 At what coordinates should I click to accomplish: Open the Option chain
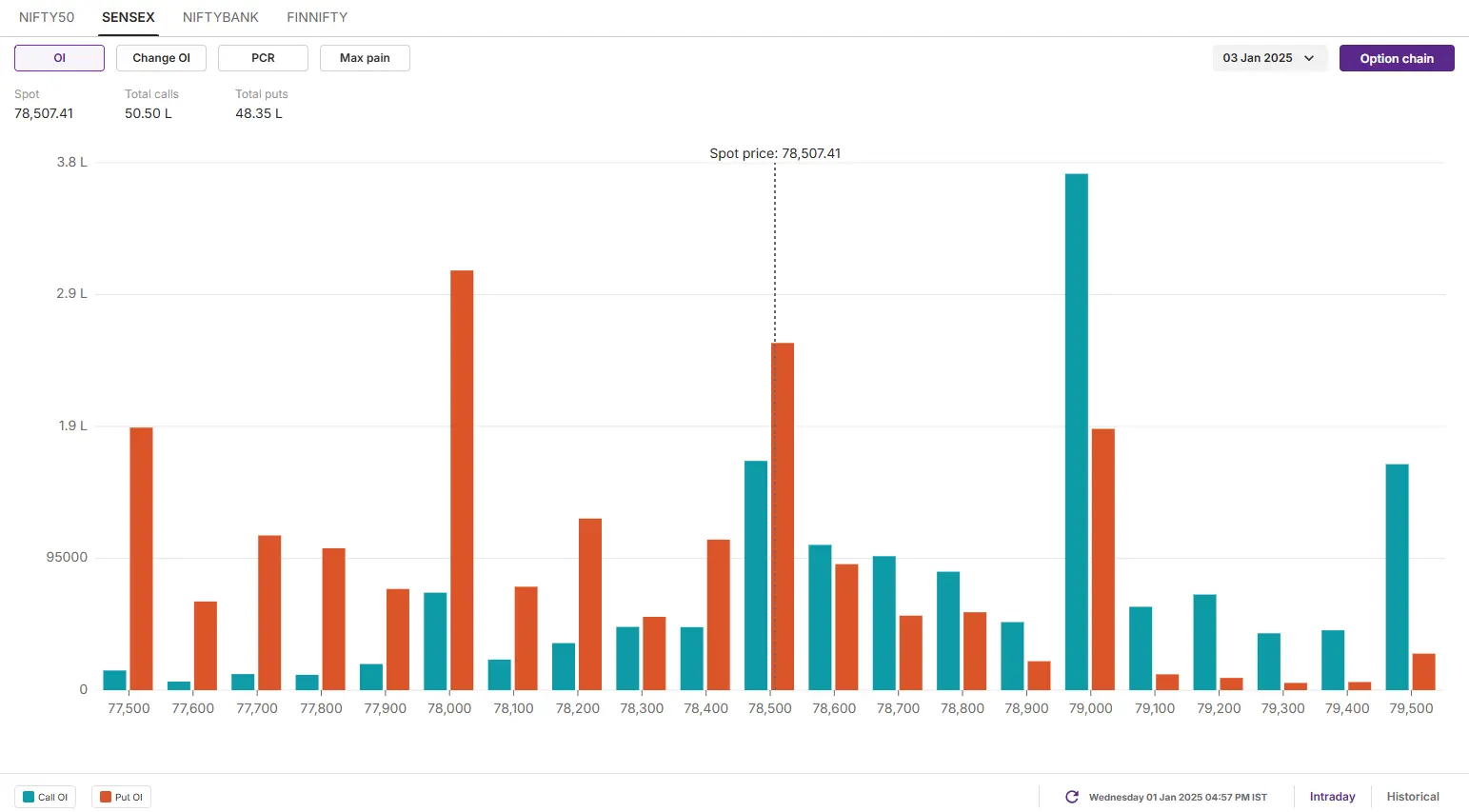coord(1397,58)
